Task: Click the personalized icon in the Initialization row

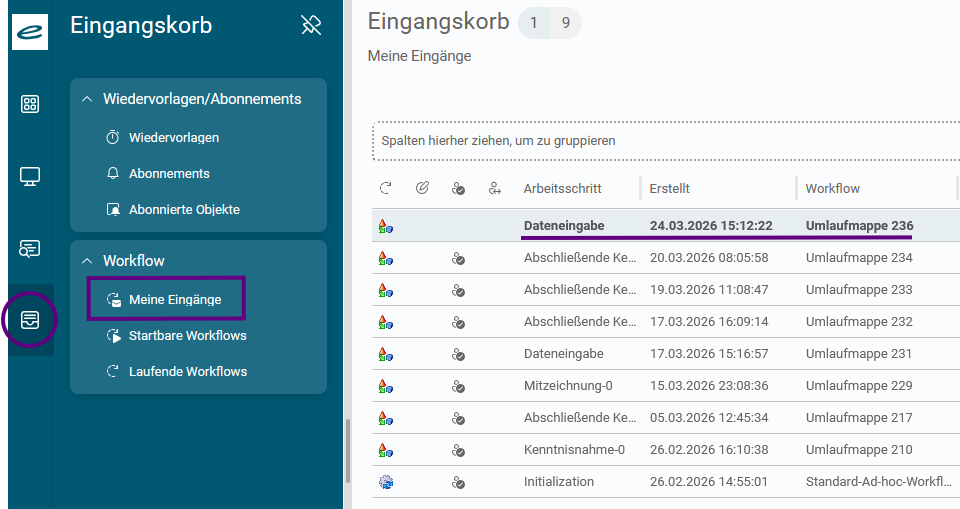Action: pos(458,483)
